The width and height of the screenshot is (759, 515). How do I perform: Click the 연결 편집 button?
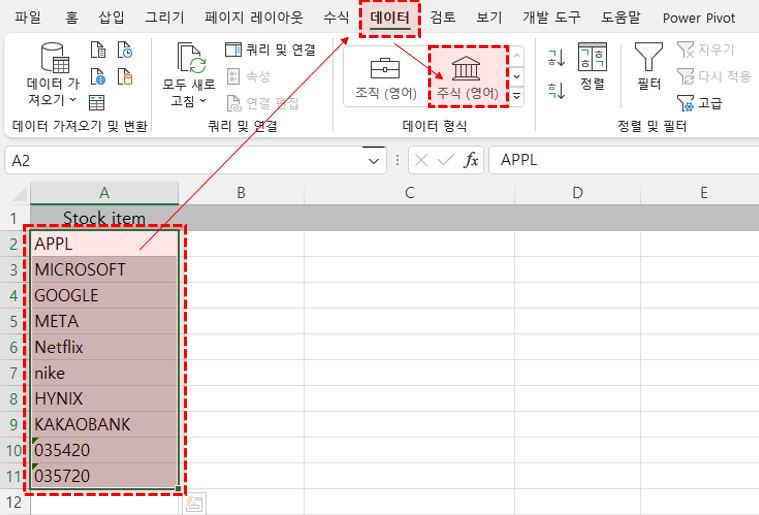[x=263, y=103]
